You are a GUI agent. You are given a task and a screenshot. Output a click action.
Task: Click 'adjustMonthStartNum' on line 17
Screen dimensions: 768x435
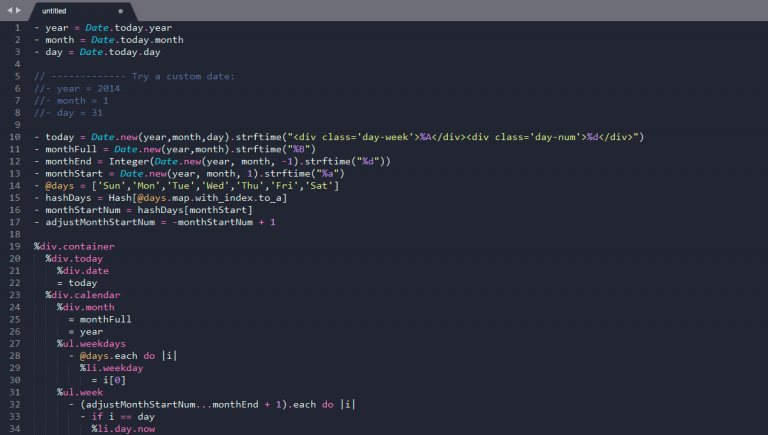[100, 222]
